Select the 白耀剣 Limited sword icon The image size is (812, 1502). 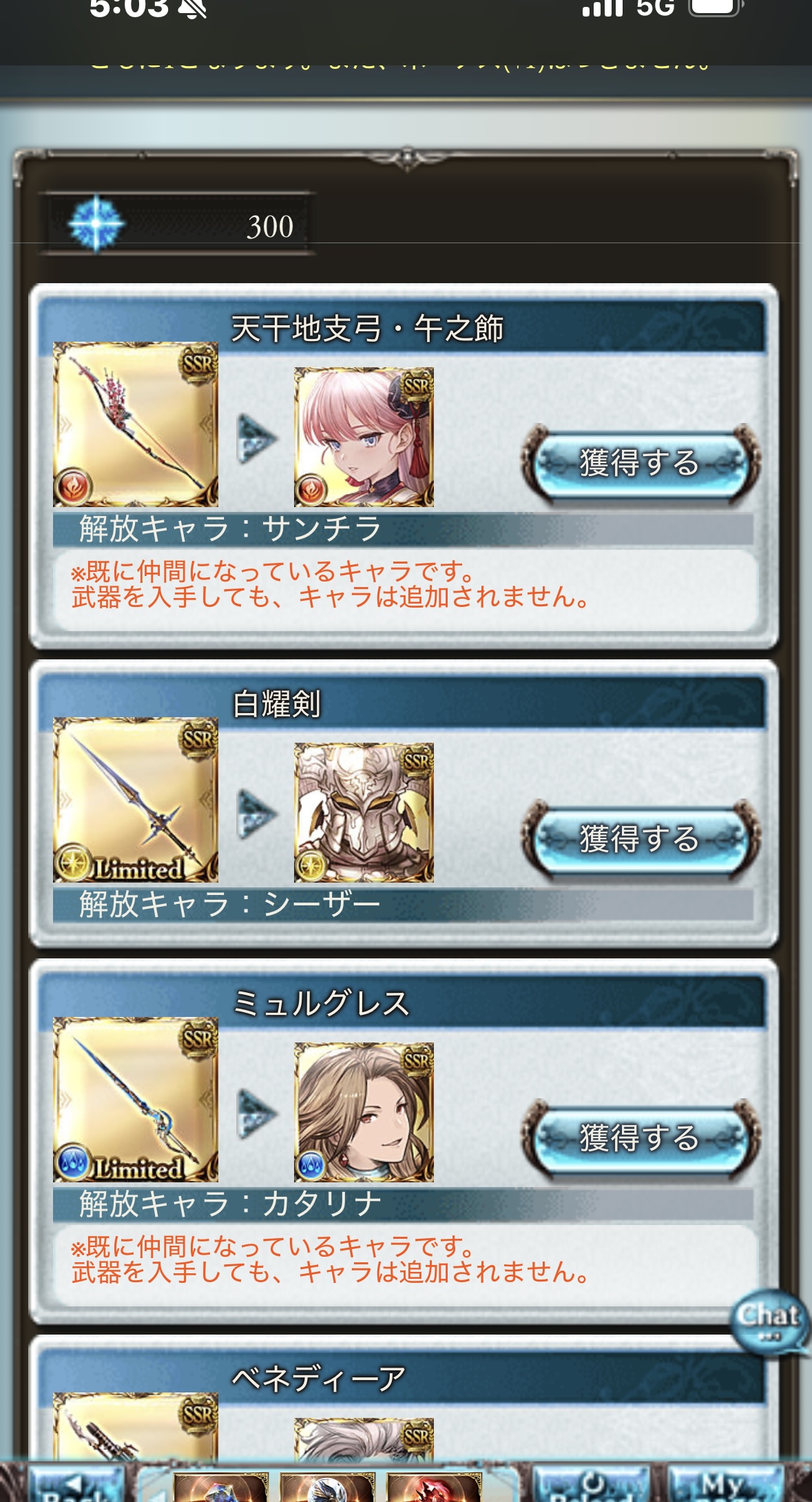coord(136,800)
